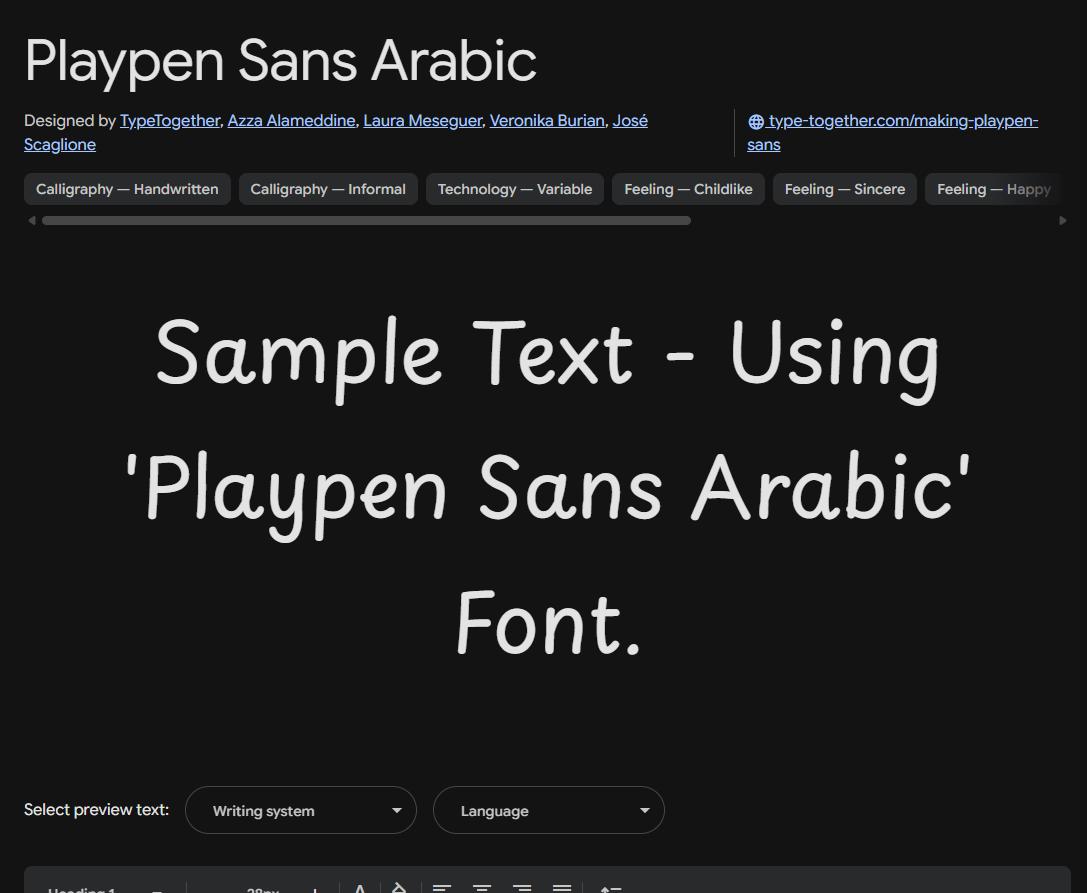
Task: Align the preview text left
Action: point(442,888)
